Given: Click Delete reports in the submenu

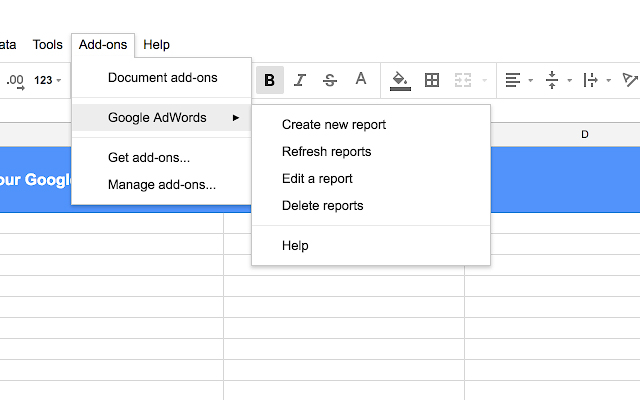Looking at the screenshot, I should (x=323, y=206).
